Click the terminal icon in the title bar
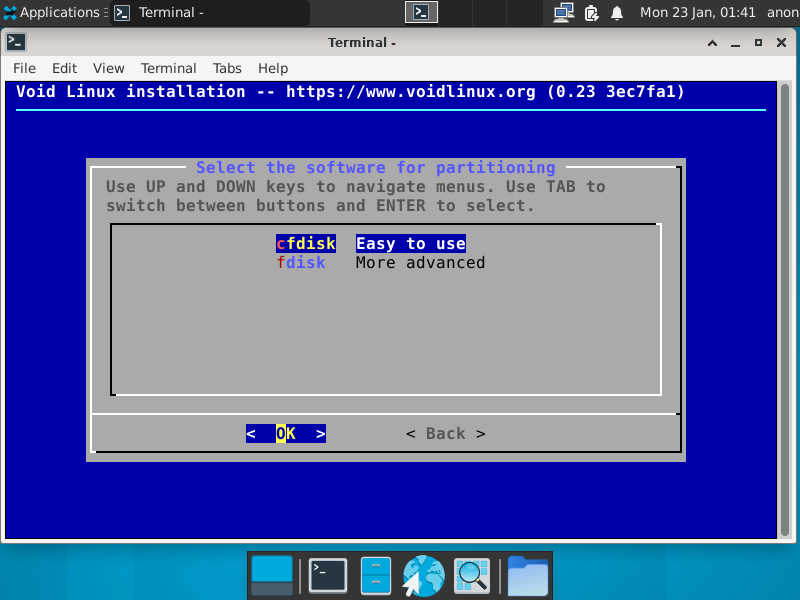 pos(16,42)
